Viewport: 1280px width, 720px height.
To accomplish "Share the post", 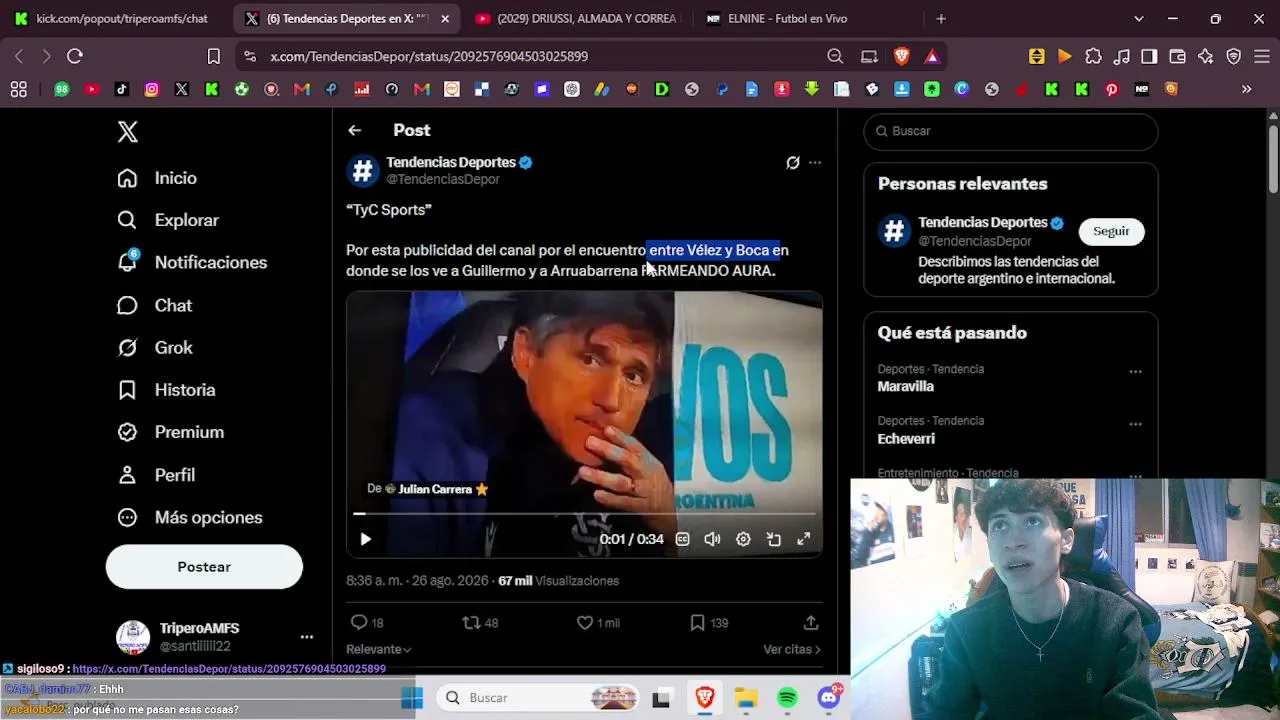I will pyautogui.click(x=811, y=623).
